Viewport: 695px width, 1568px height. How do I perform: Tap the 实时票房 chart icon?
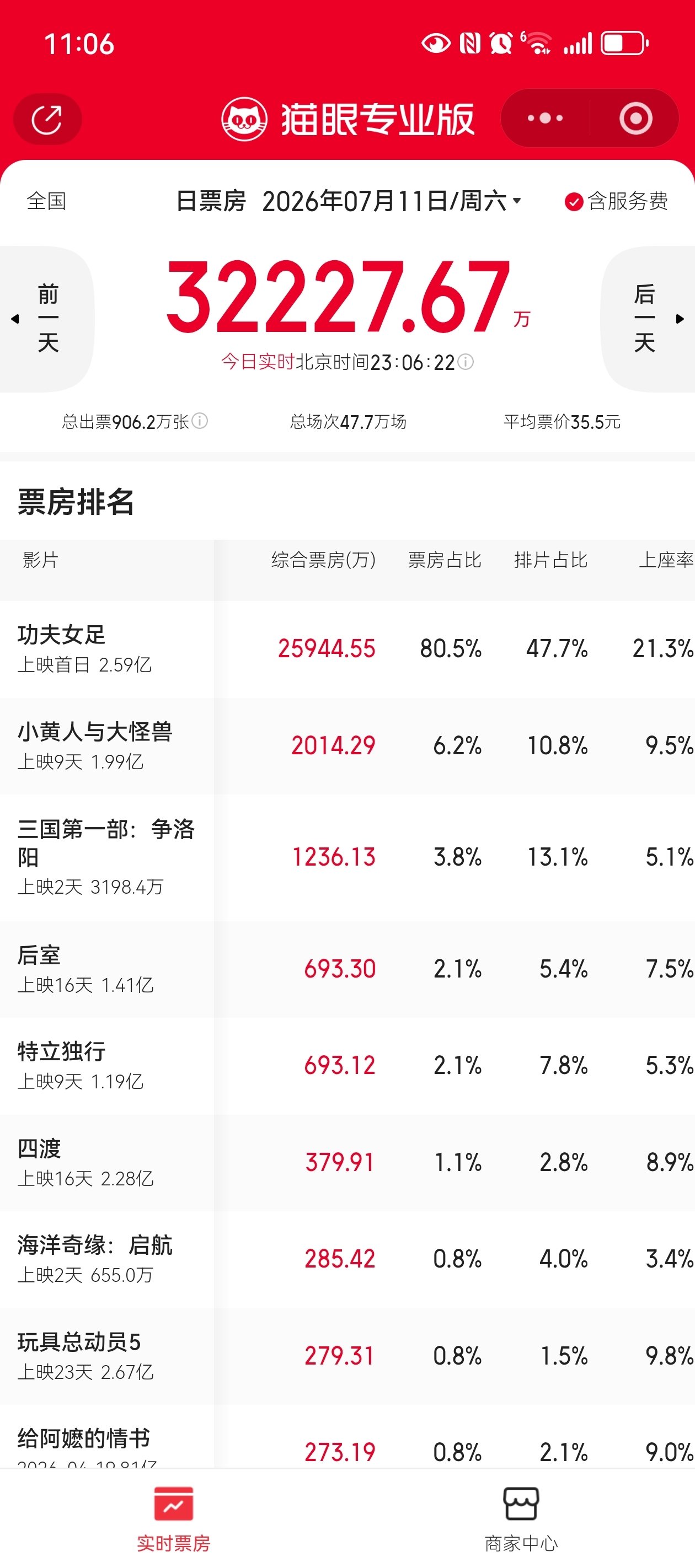(x=174, y=1503)
